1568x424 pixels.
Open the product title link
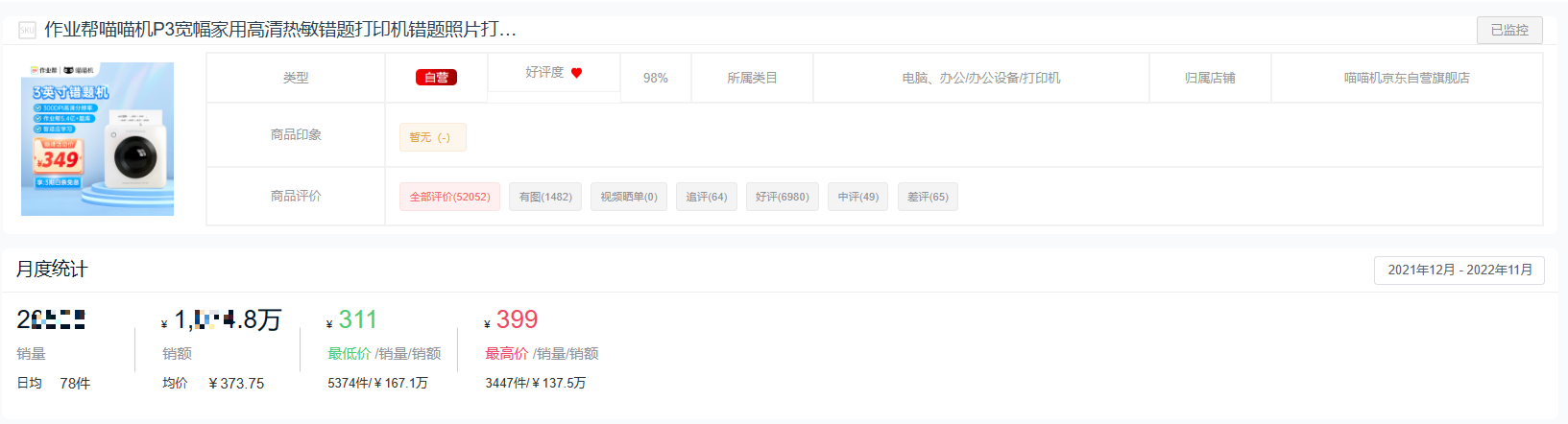pyautogui.click(x=280, y=30)
